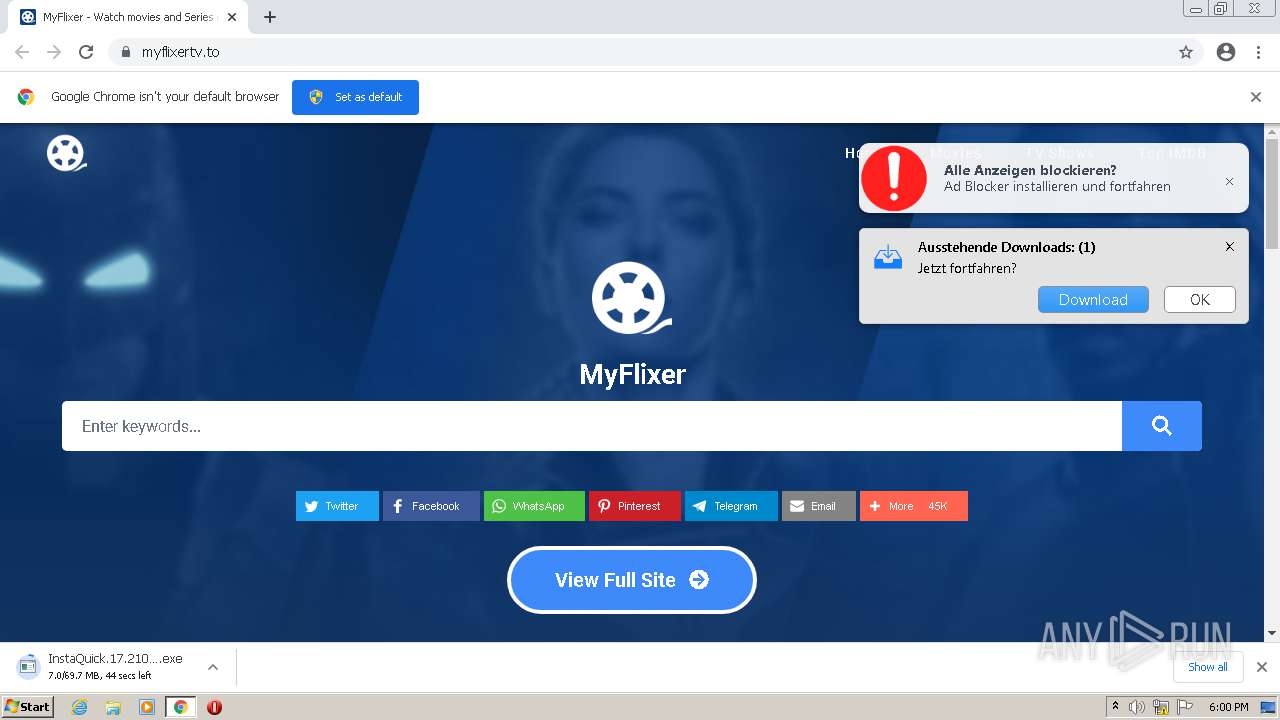The height and width of the screenshot is (720, 1280).
Task: View site information via padlock icon
Action: click(x=125, y=52)
